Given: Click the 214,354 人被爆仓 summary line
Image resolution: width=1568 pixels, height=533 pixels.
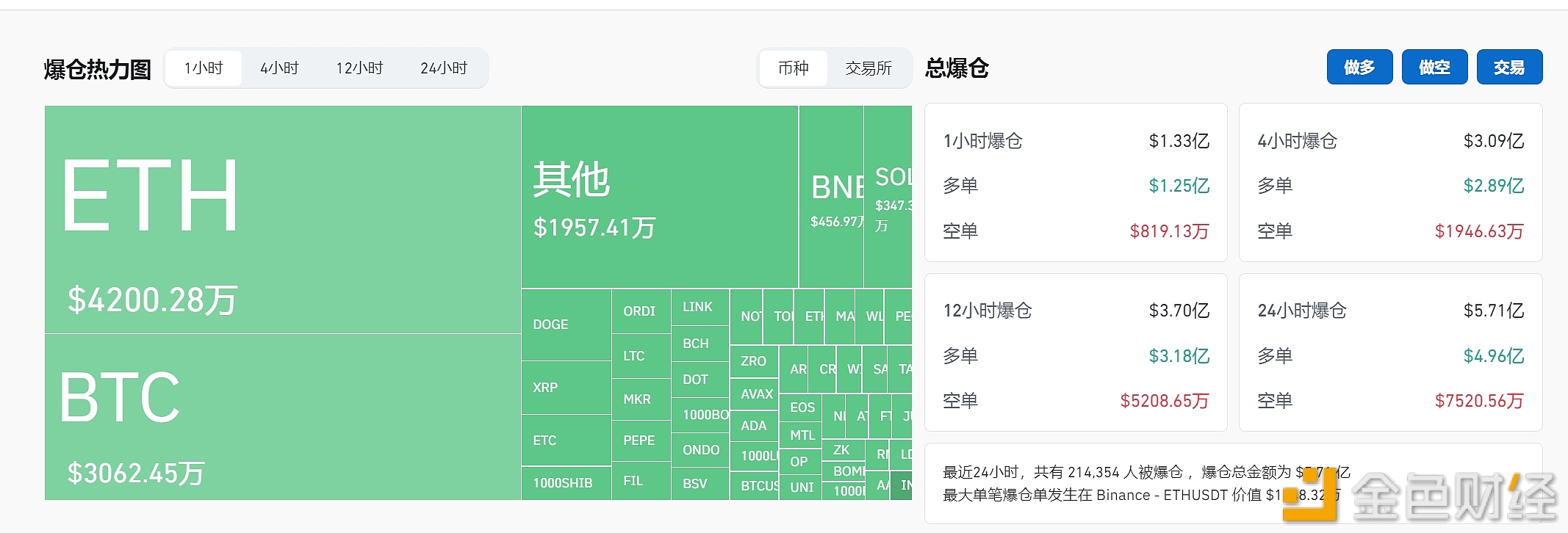Looking at the screenshot, I should (x=1147, y=472).
